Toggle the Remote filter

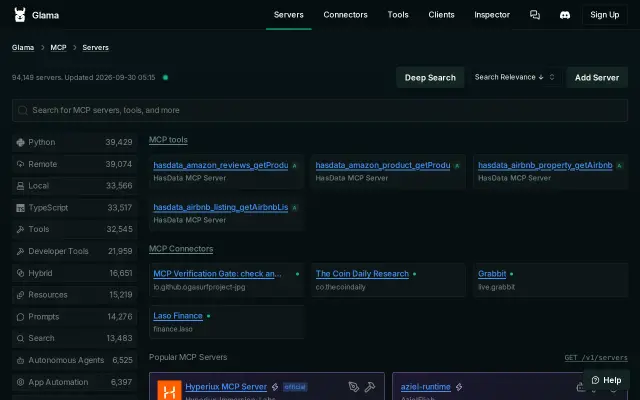click(x=74, y=164)
